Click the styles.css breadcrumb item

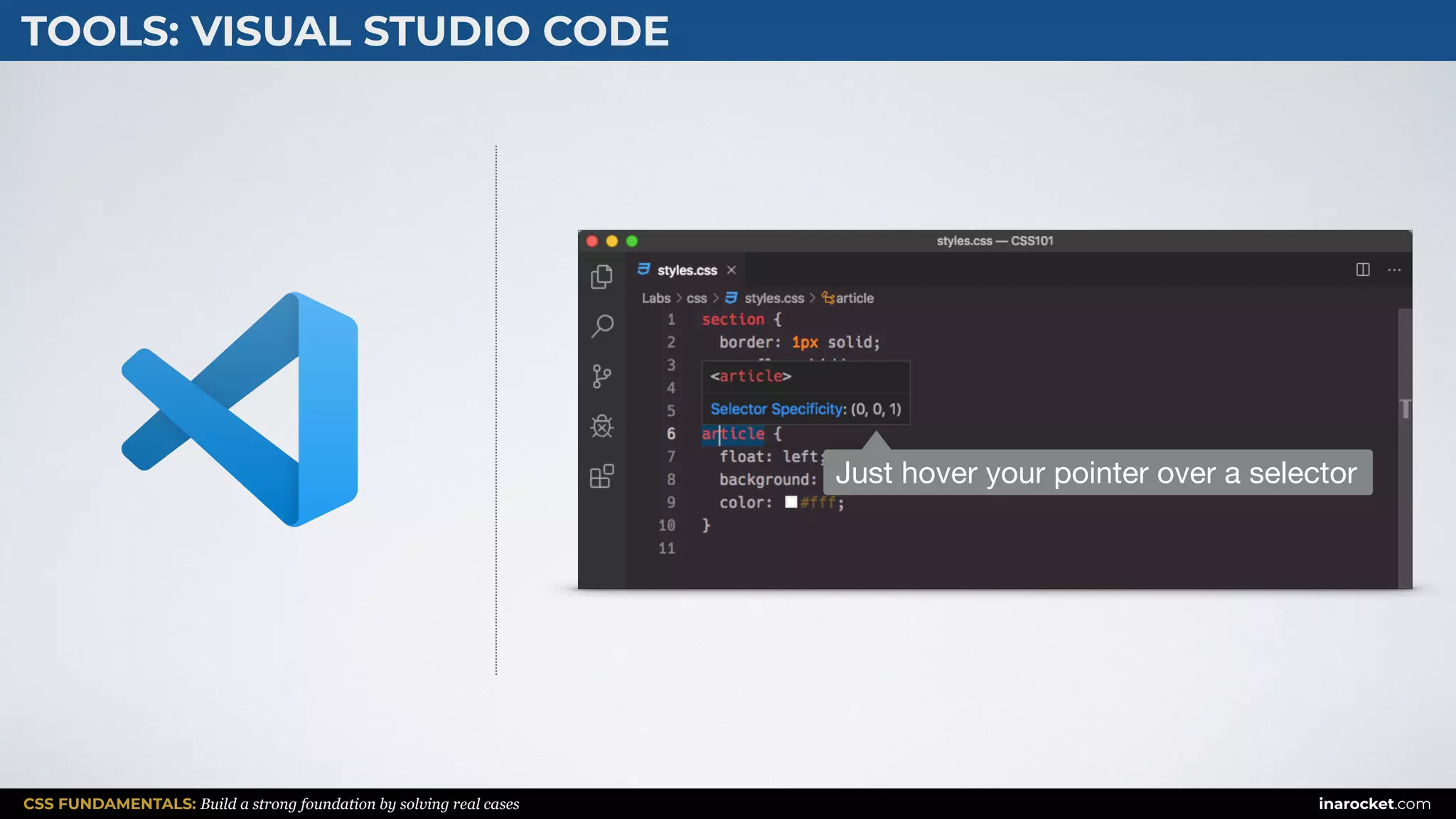[773, 298]
